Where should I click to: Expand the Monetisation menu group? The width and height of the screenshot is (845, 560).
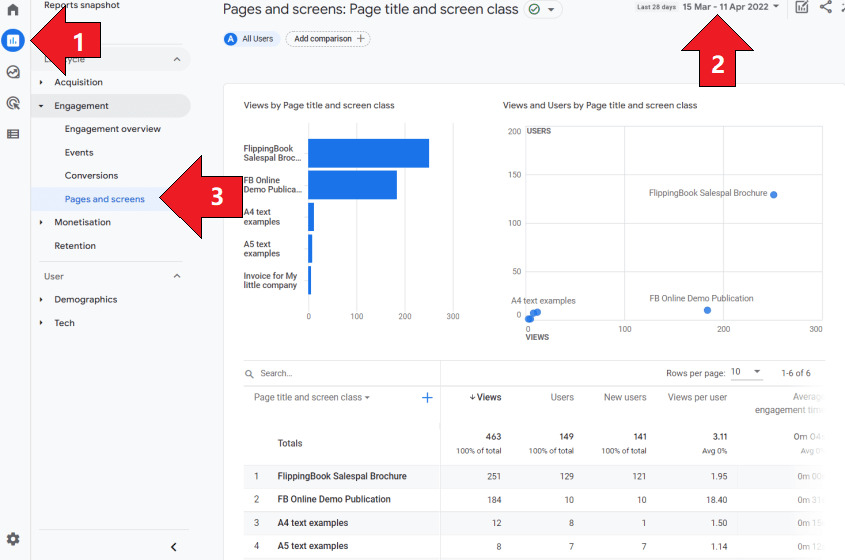[82, 222]
